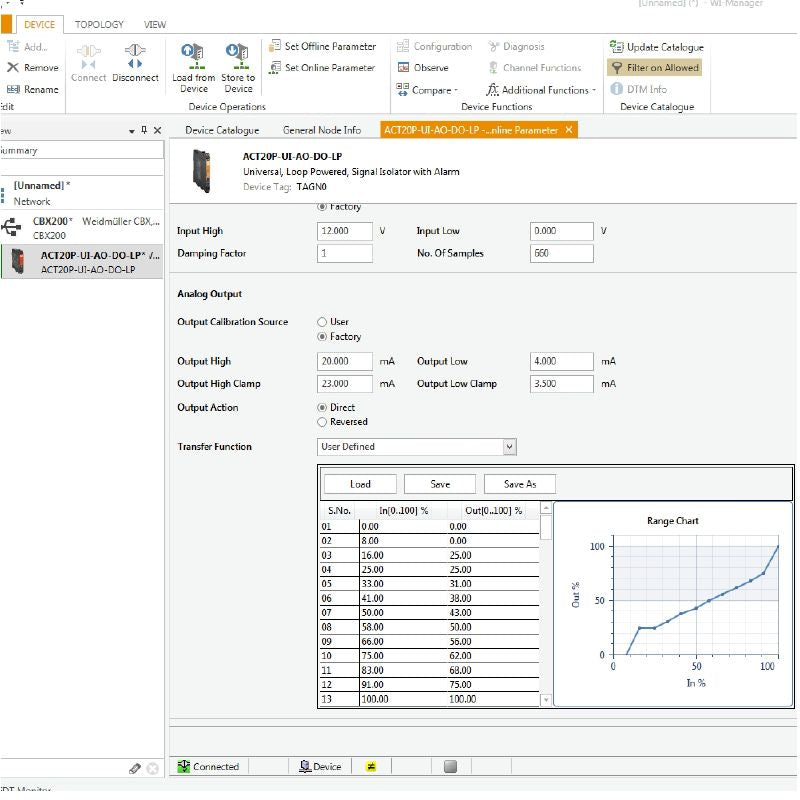Open the Device Catalogue tab
Screen dimensions: 800x800
(x=222, y=130)
